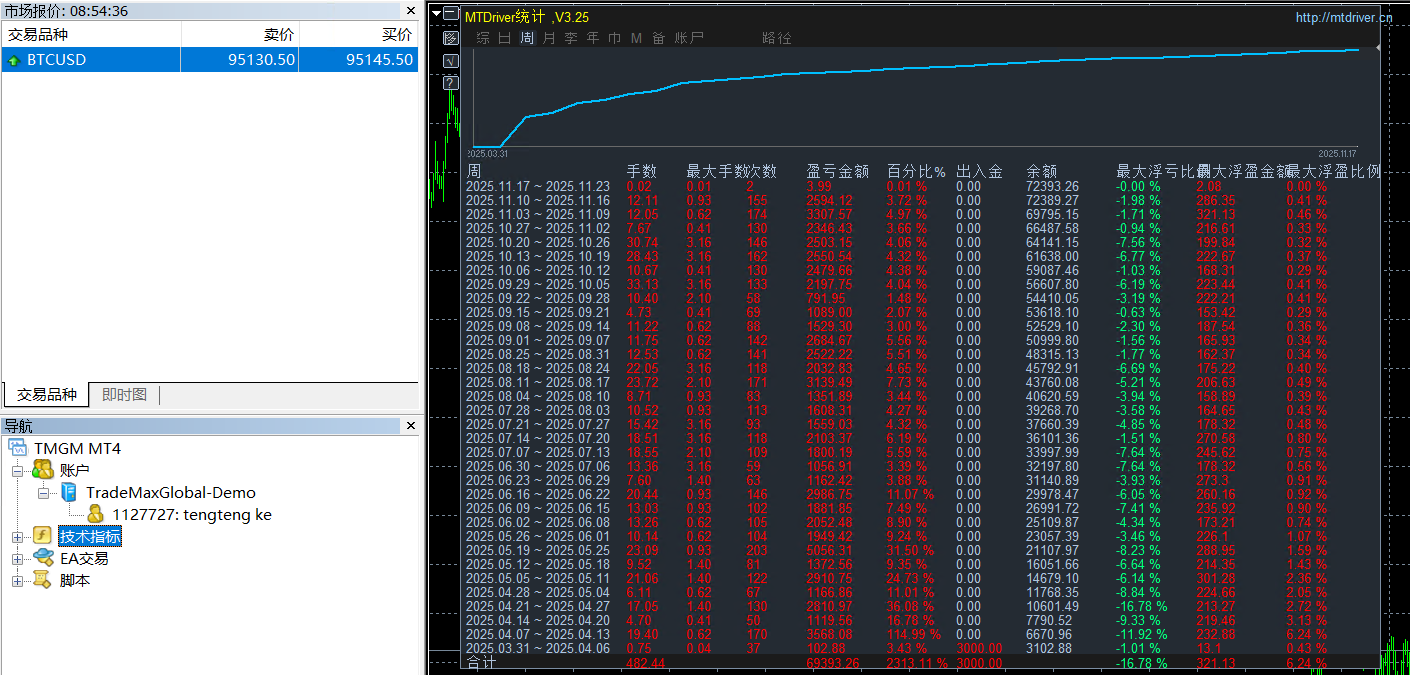Click the 买价 column header
The height and width of the screenshot is (675, 1410).
coord(359,34)
